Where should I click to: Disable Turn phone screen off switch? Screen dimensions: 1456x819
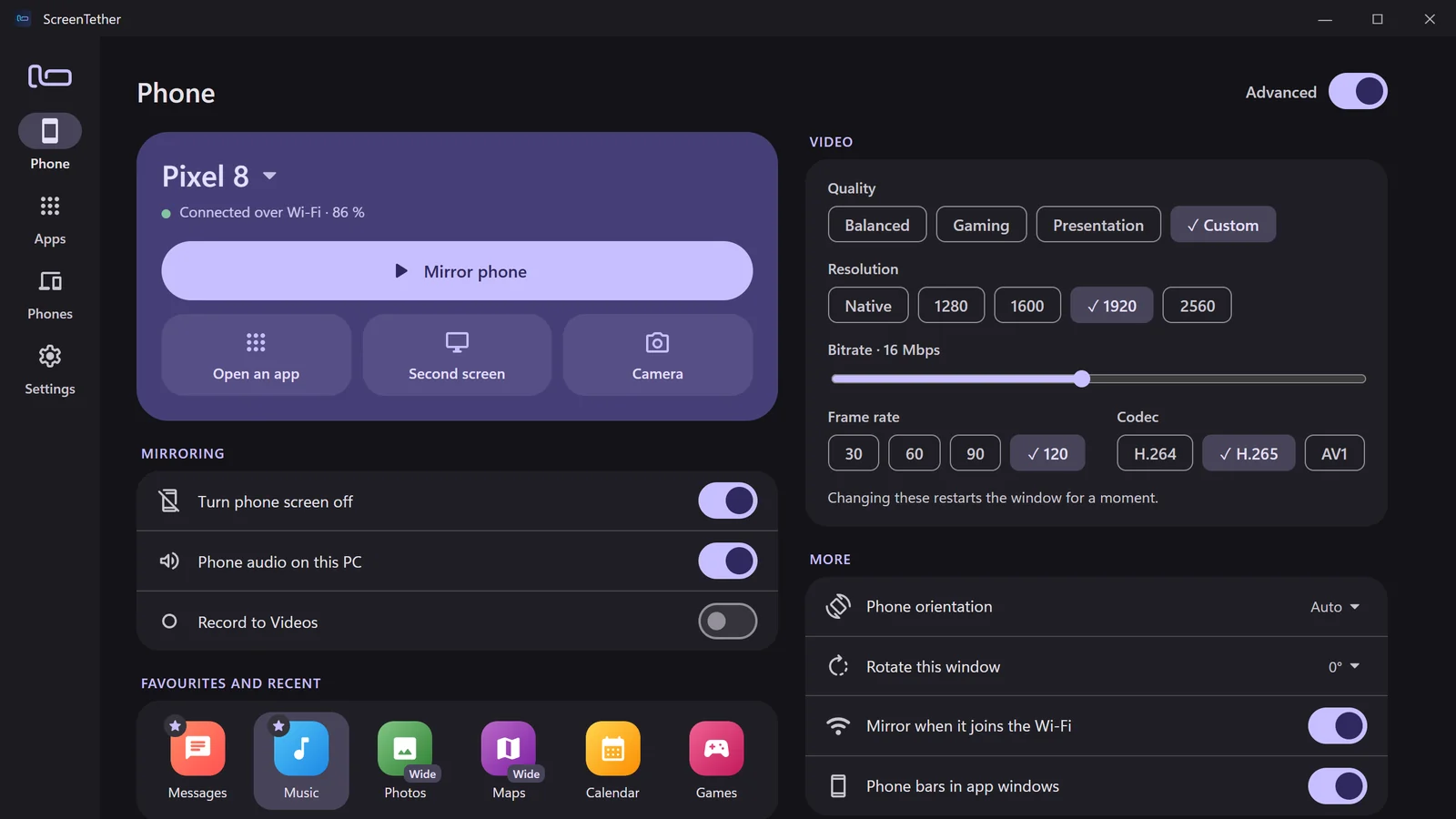click(728, 500)
